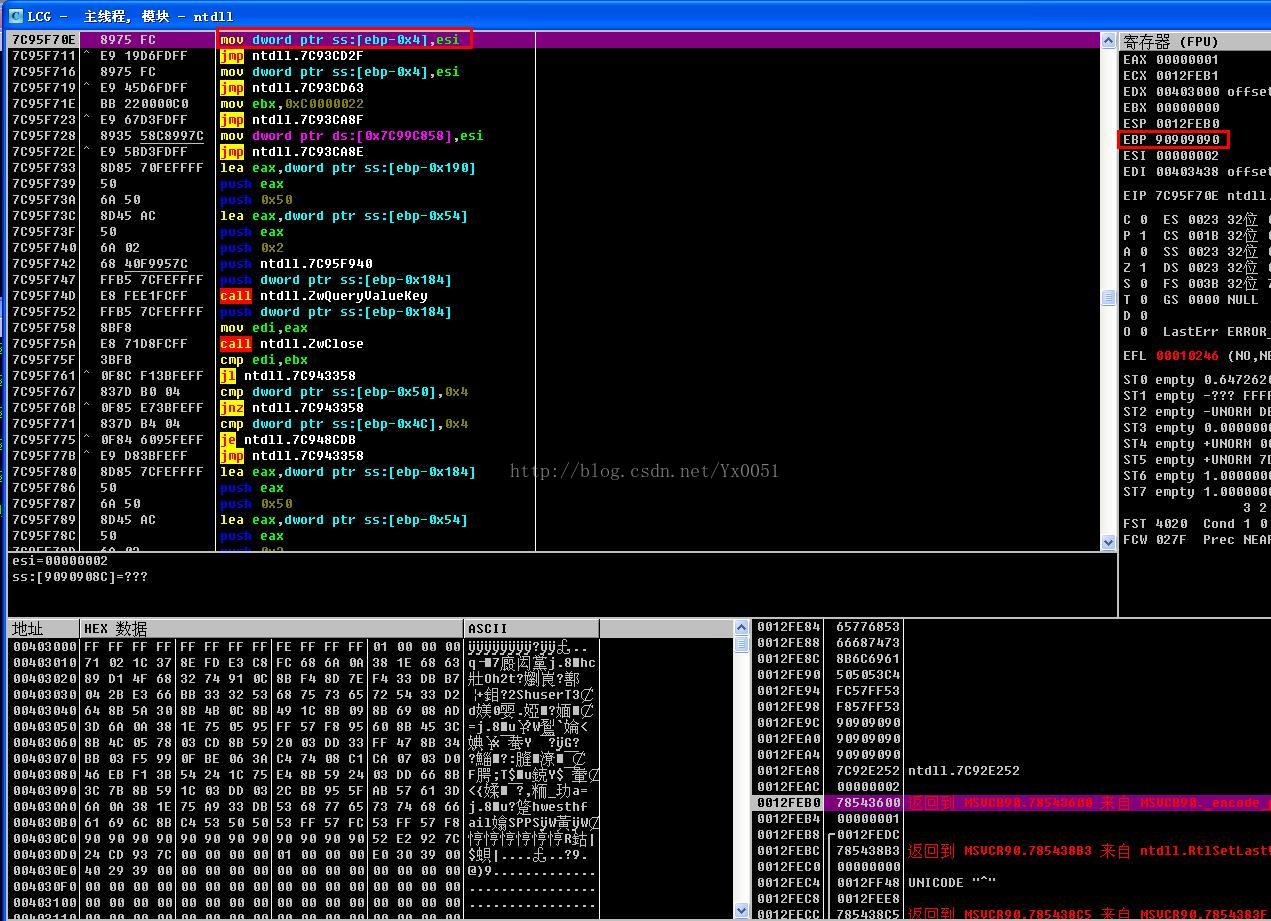
Task: Click the EDI 00403438 register
Action: pos(1171,171)
